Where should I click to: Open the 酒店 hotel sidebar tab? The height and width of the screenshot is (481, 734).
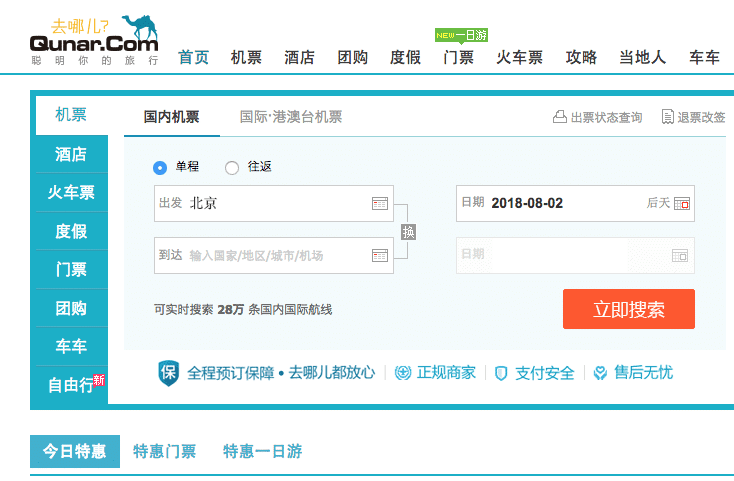point(71,154)
